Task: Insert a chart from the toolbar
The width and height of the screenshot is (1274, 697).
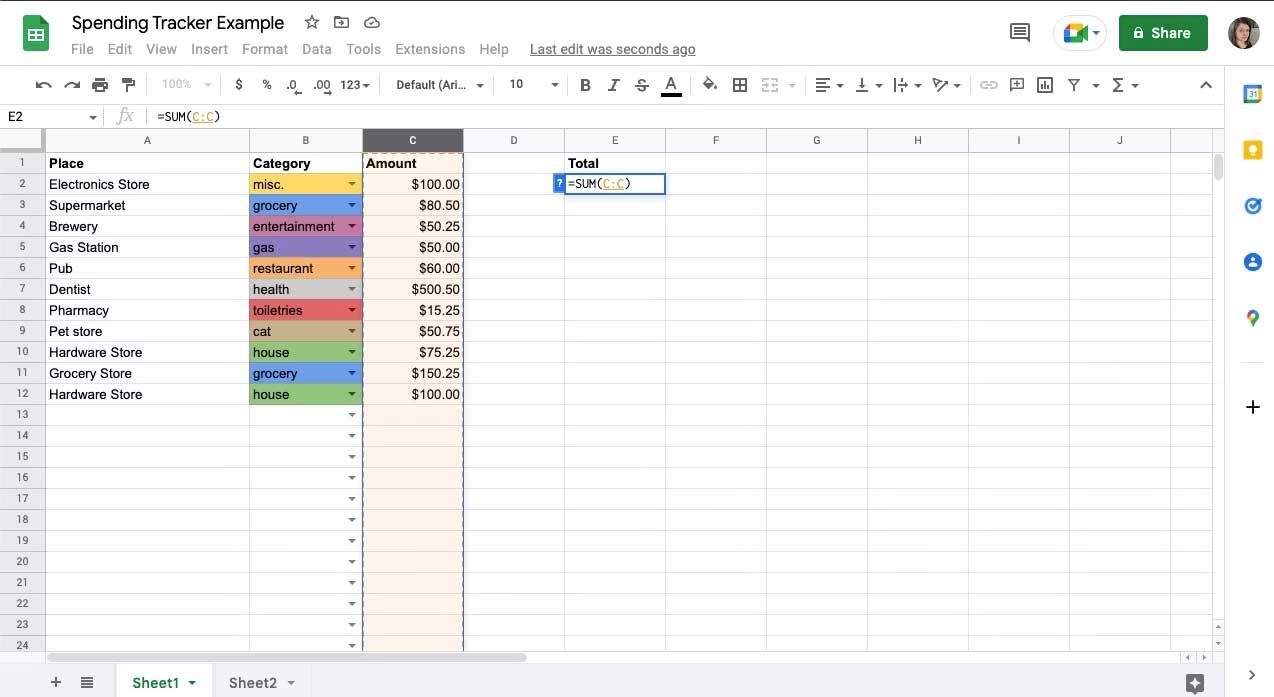Action: pos(1044,84)
